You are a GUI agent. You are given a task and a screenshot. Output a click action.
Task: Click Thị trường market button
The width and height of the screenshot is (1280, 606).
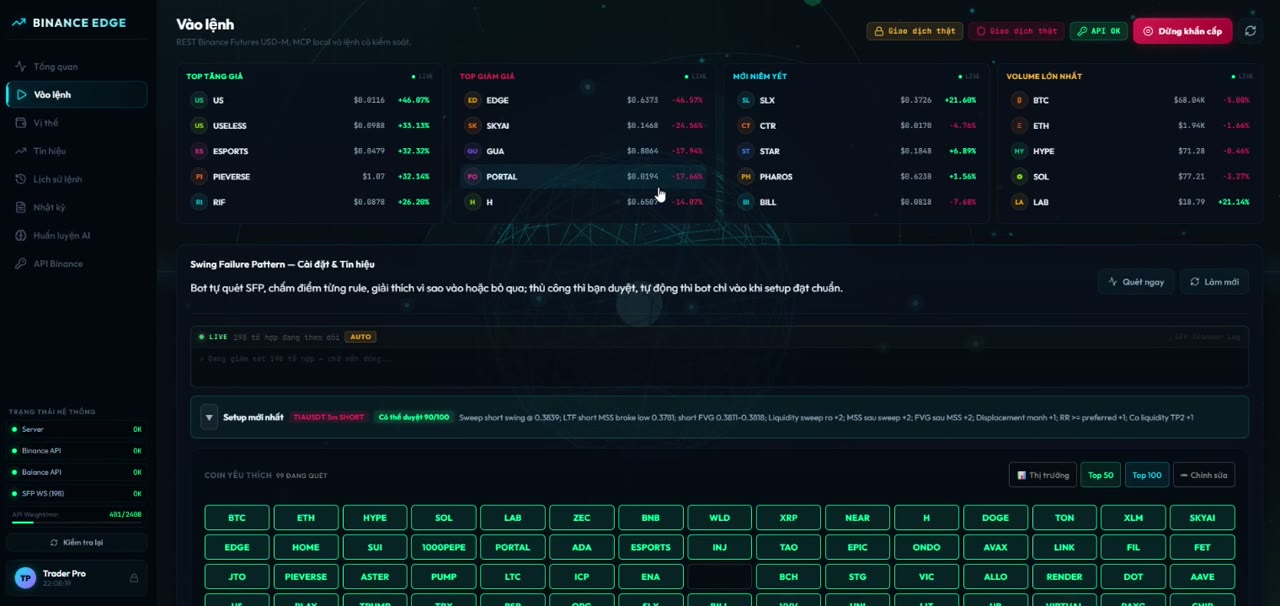[1043, 475]
